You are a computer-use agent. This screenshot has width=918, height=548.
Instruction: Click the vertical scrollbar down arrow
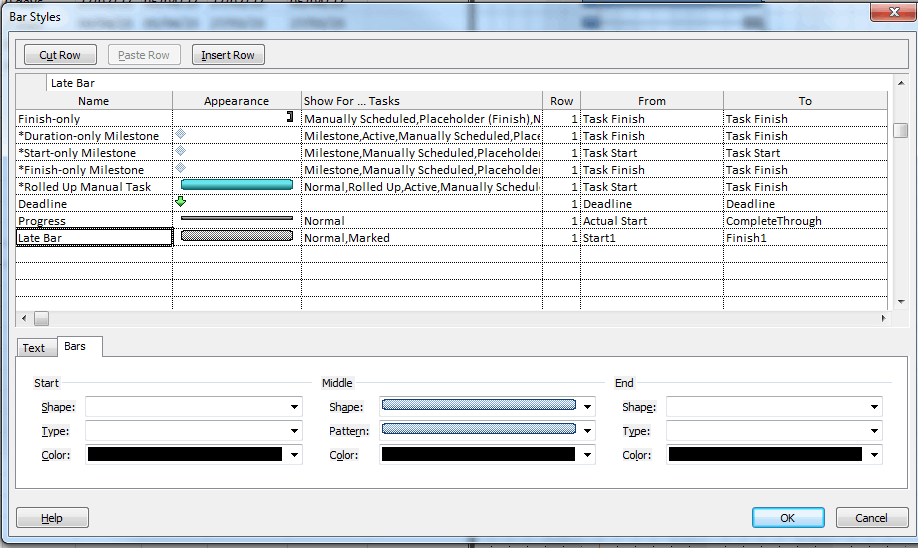901,302
